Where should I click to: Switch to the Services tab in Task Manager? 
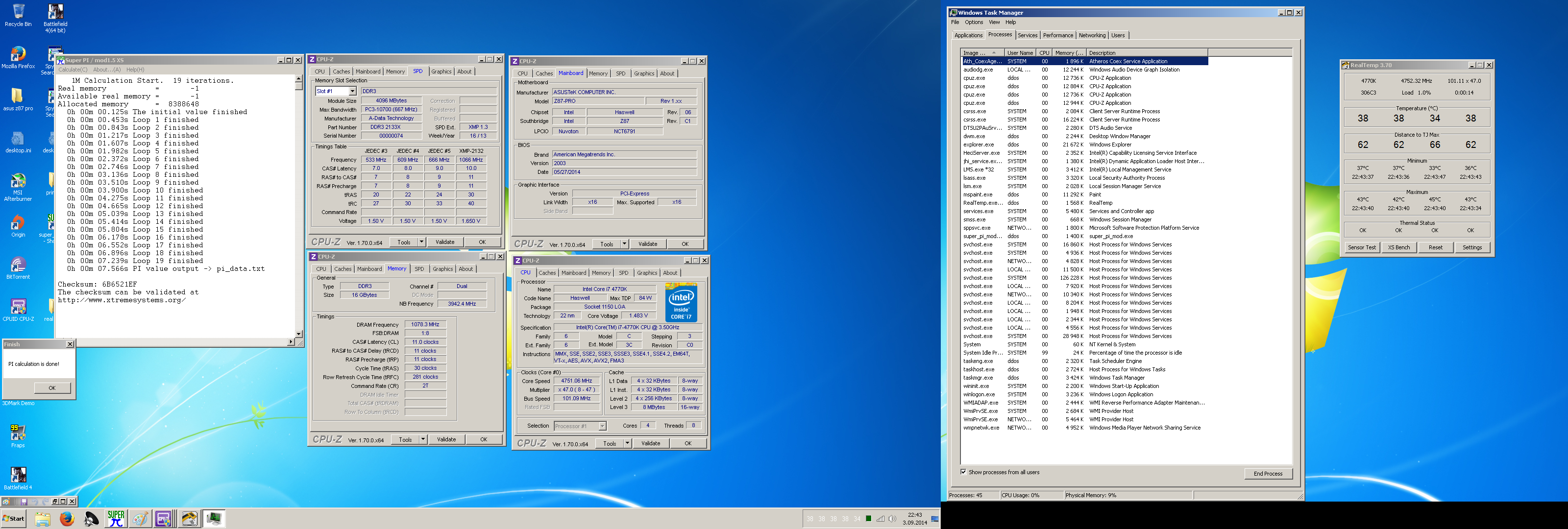tap(1028, 35)
